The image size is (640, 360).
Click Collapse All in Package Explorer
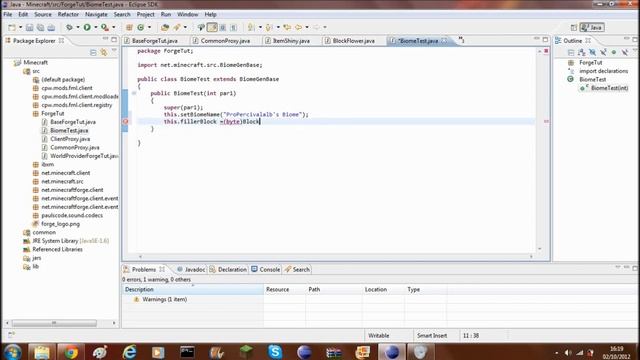(x=93, y=52)
